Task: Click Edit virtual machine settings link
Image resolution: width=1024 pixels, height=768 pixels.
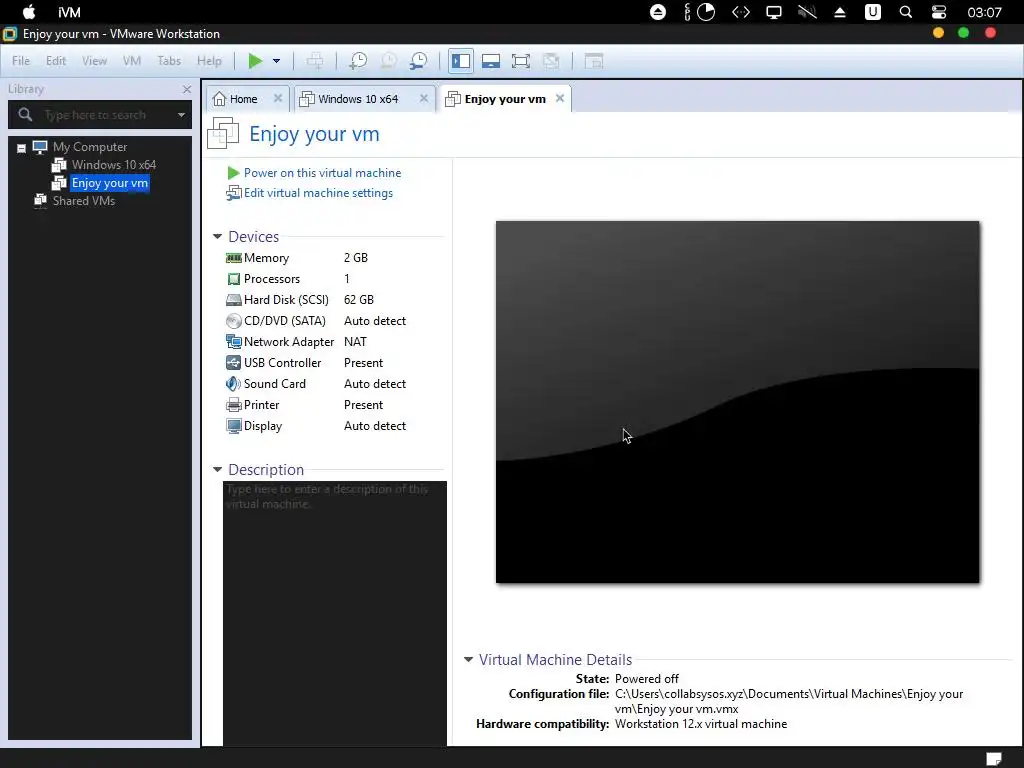Action: 318,193
